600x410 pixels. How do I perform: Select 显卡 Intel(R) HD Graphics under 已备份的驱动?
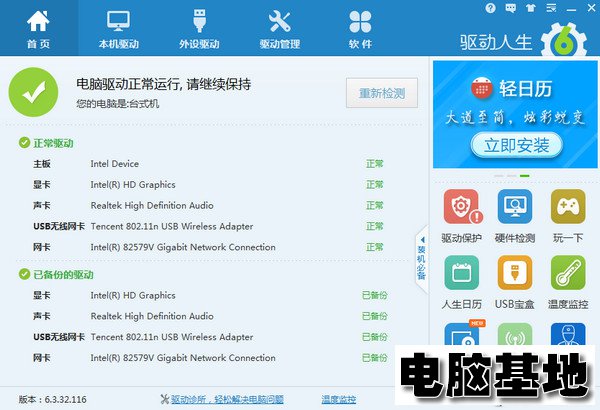coord(210,296)
